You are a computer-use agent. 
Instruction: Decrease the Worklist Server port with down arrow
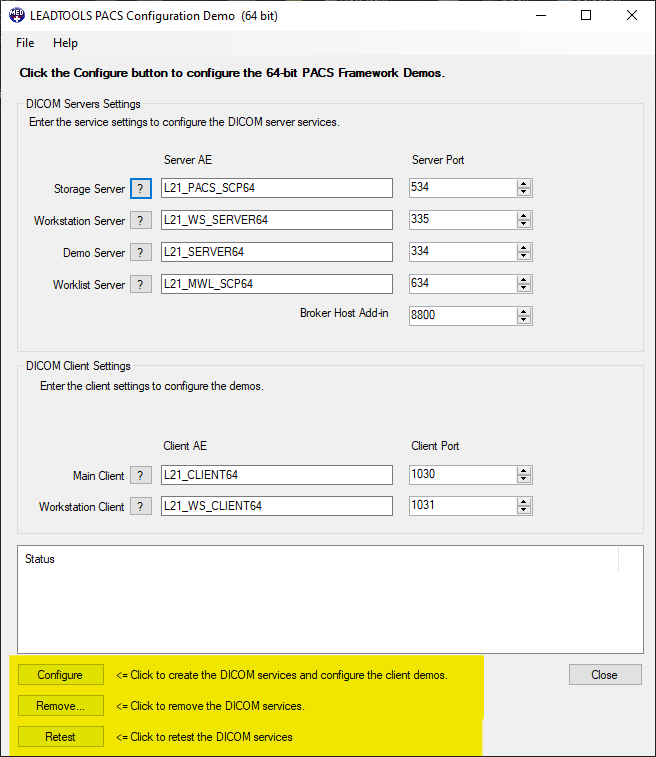tap(524, 288)
